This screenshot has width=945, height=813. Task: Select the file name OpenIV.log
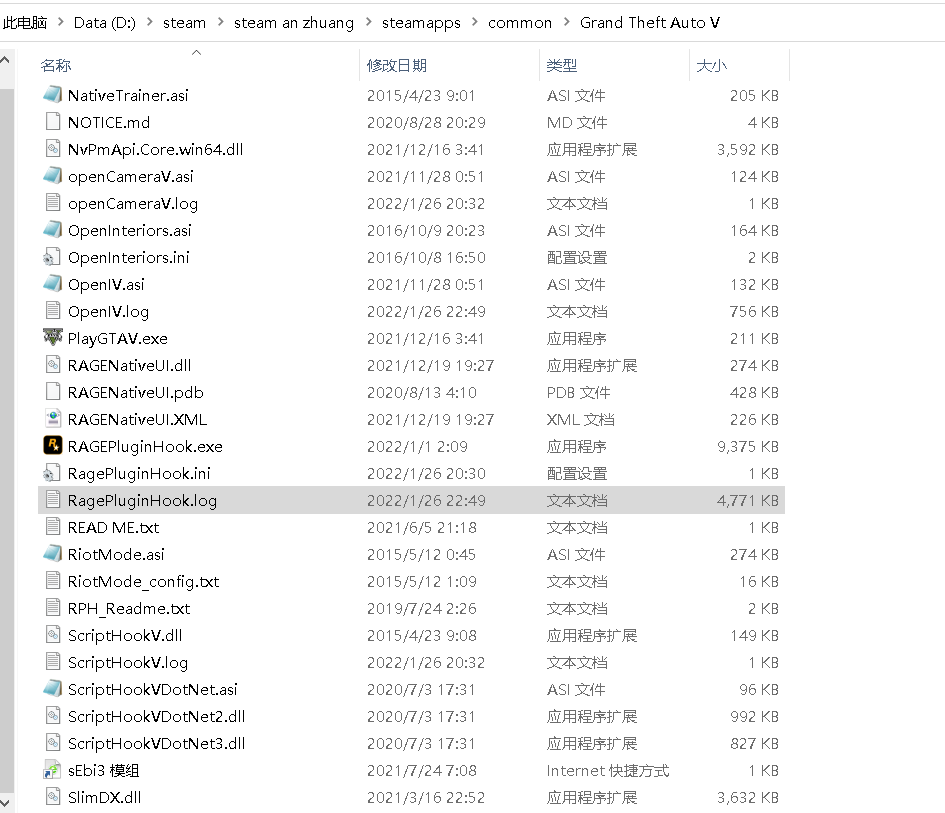[x=108, y=312]
